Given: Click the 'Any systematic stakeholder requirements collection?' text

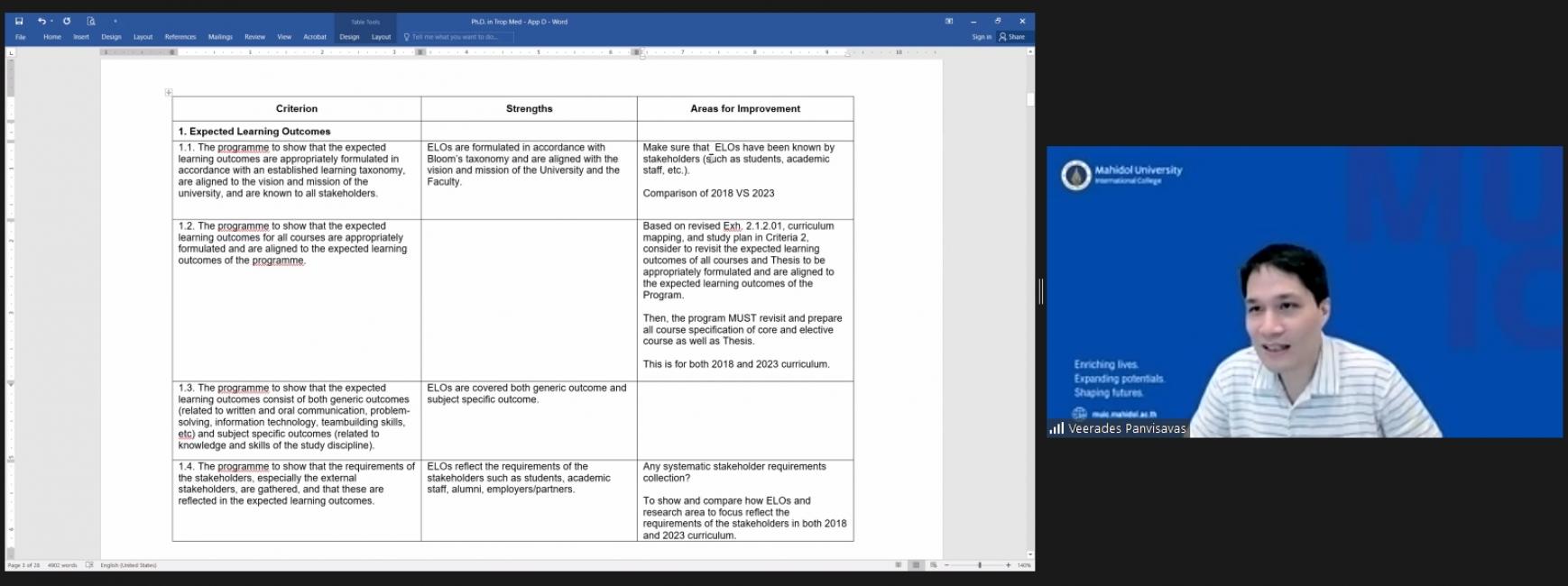Looking at the screenshot, I should pyautogui.click(x=734, y=472).
